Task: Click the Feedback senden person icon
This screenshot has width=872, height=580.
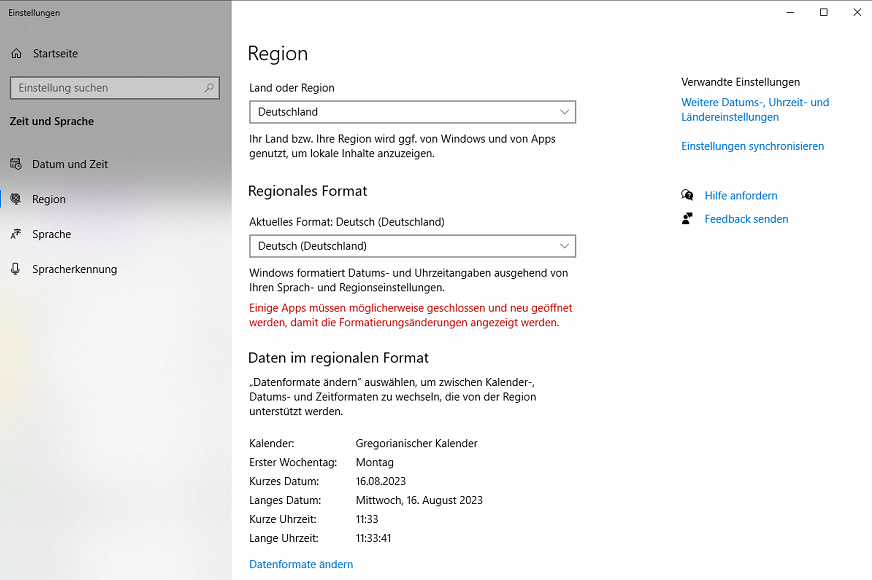Action: click(x=687, y=219)
